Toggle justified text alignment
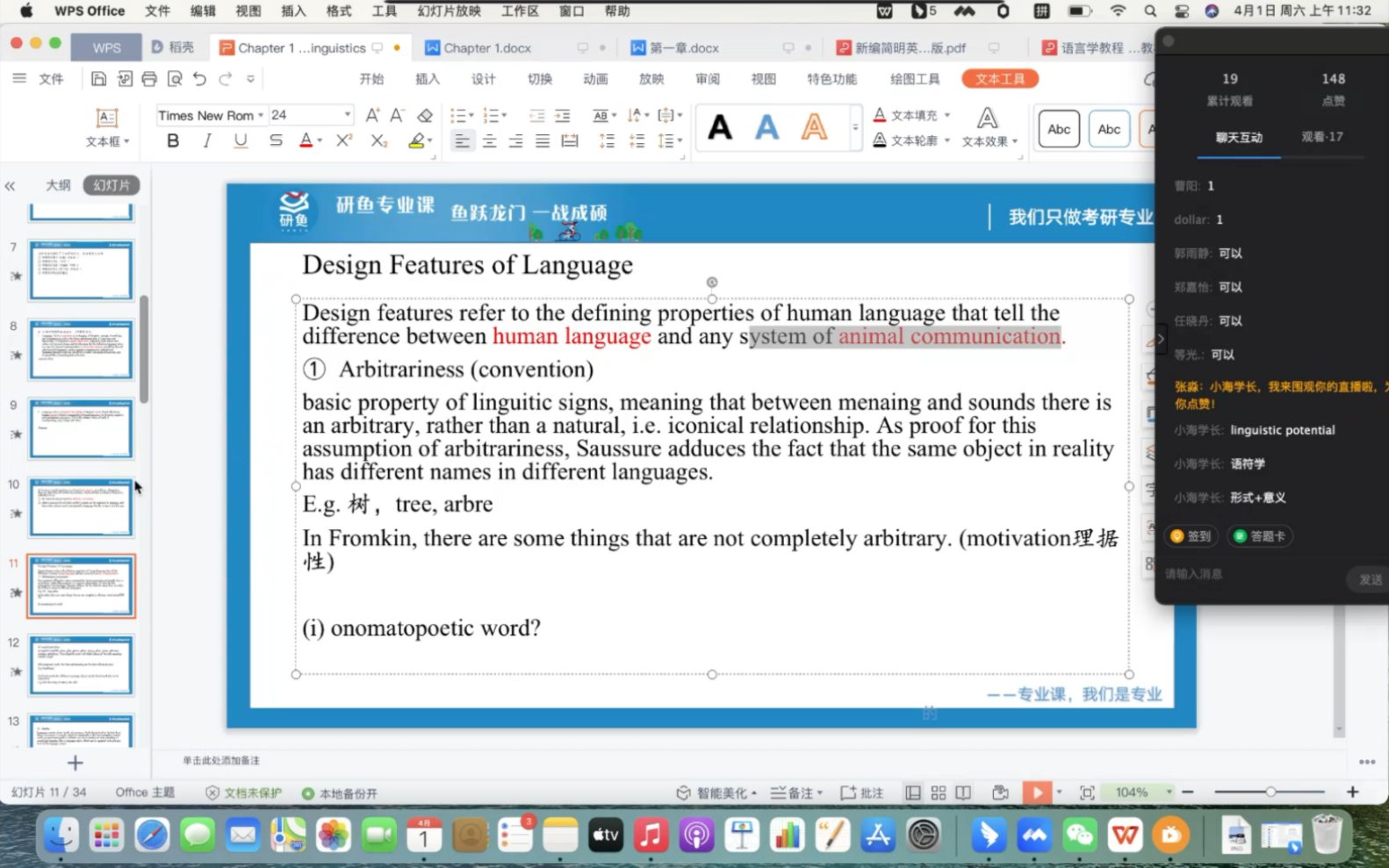 pos(543,140)
